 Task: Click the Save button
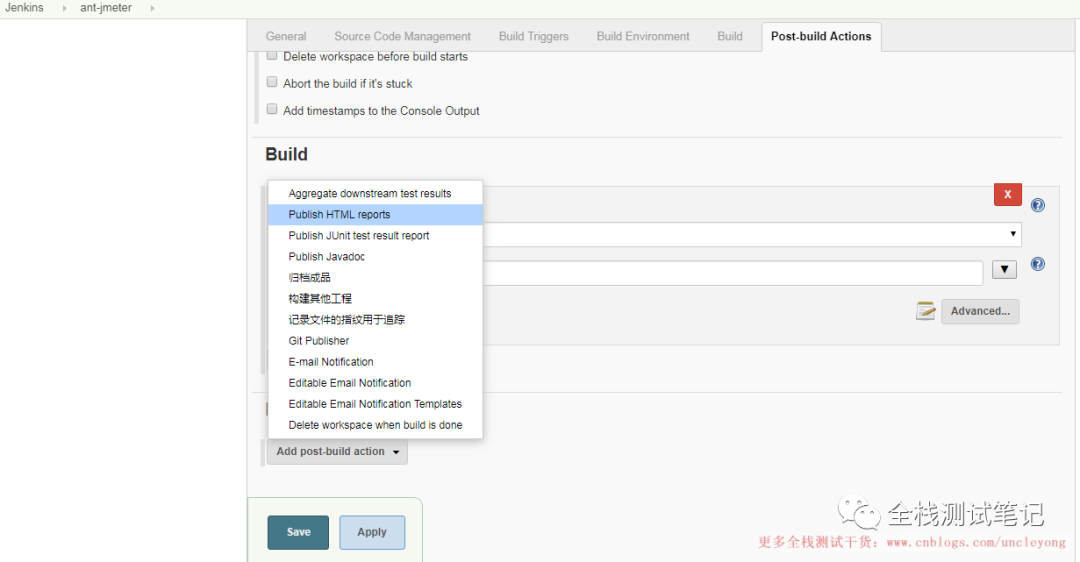[298, 532]
